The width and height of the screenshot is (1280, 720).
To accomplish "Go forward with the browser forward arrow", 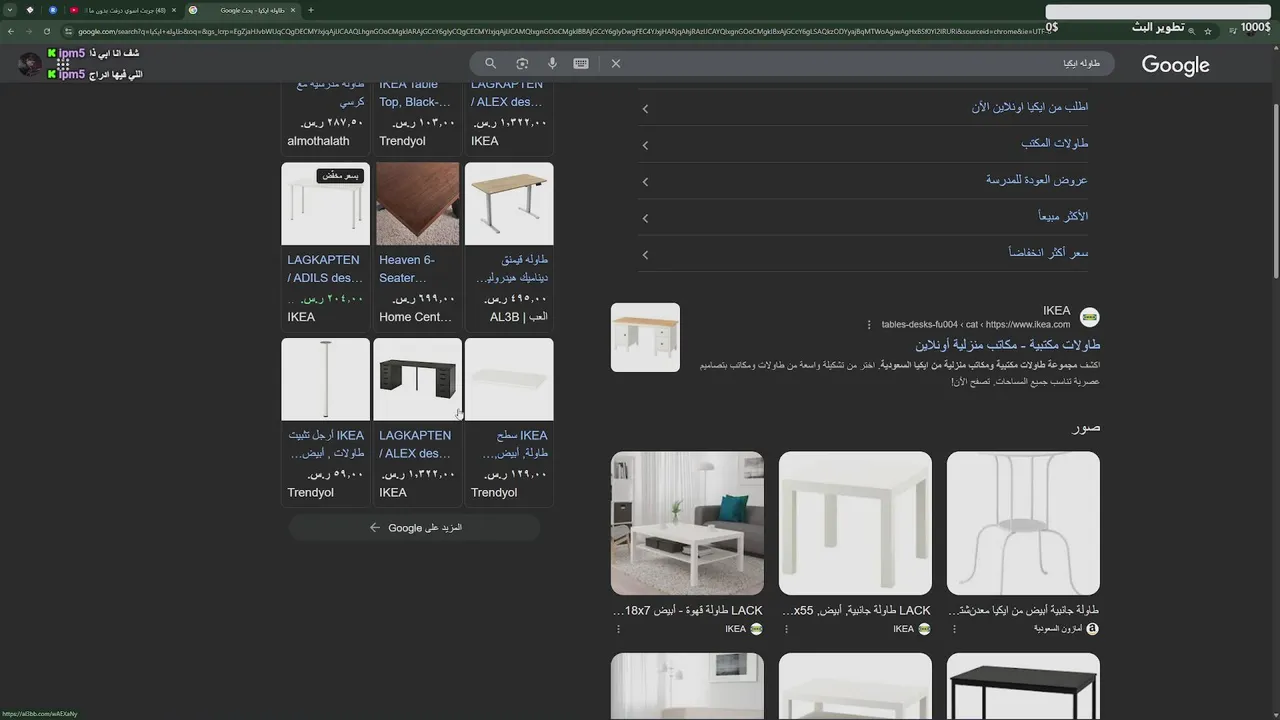I will tap(29, 31).
